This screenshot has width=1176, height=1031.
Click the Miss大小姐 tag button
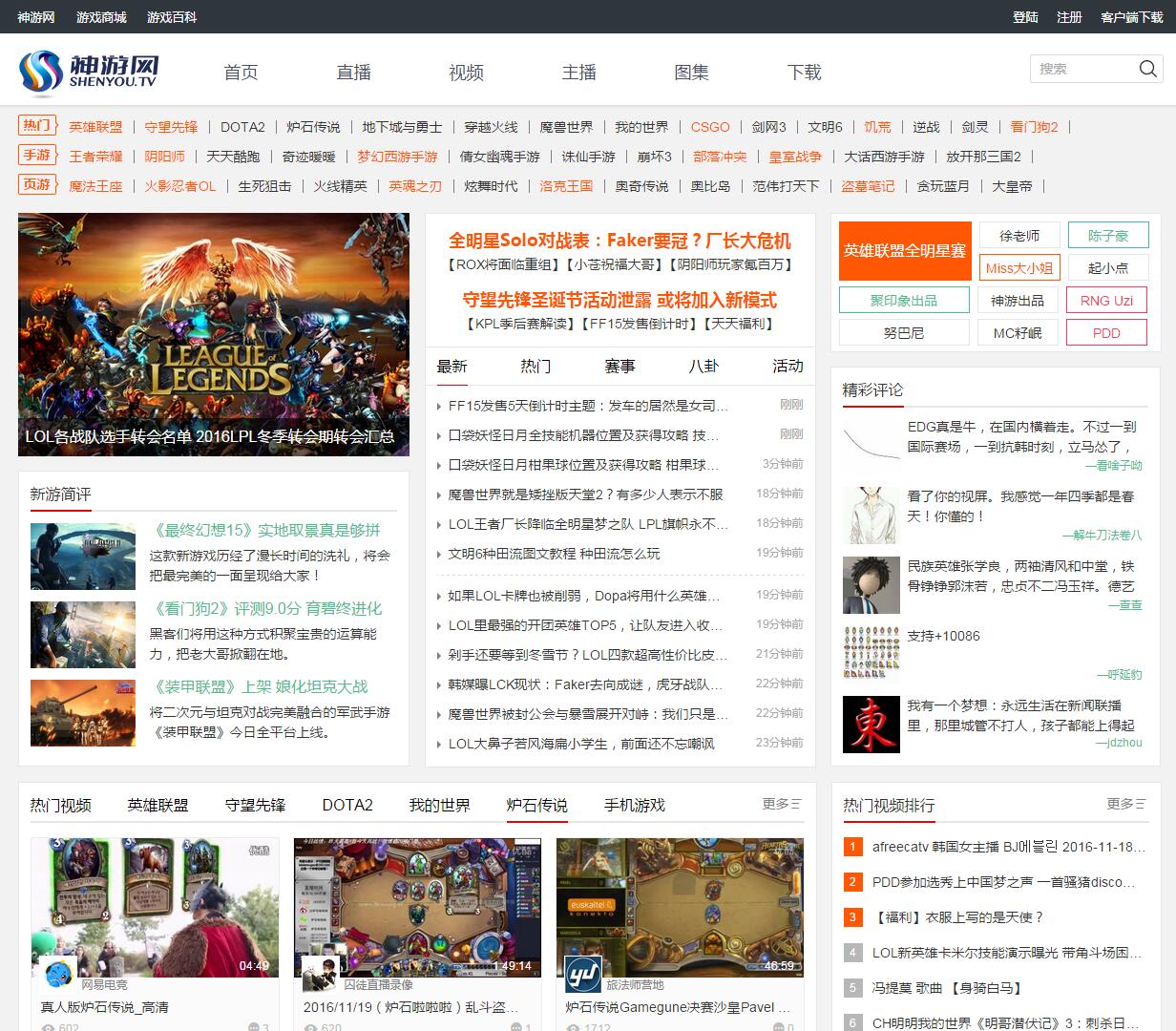(x=1018, y=268)
